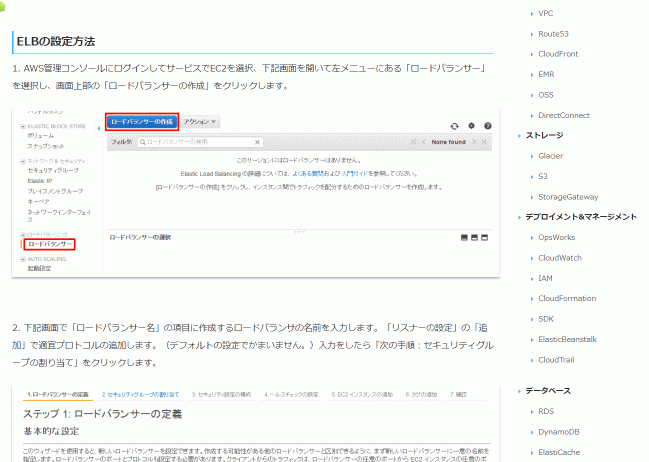The image size is (649, 462).
Task: Switch to 6.タグの追加 tab
Action: click(x=421, y=395)
